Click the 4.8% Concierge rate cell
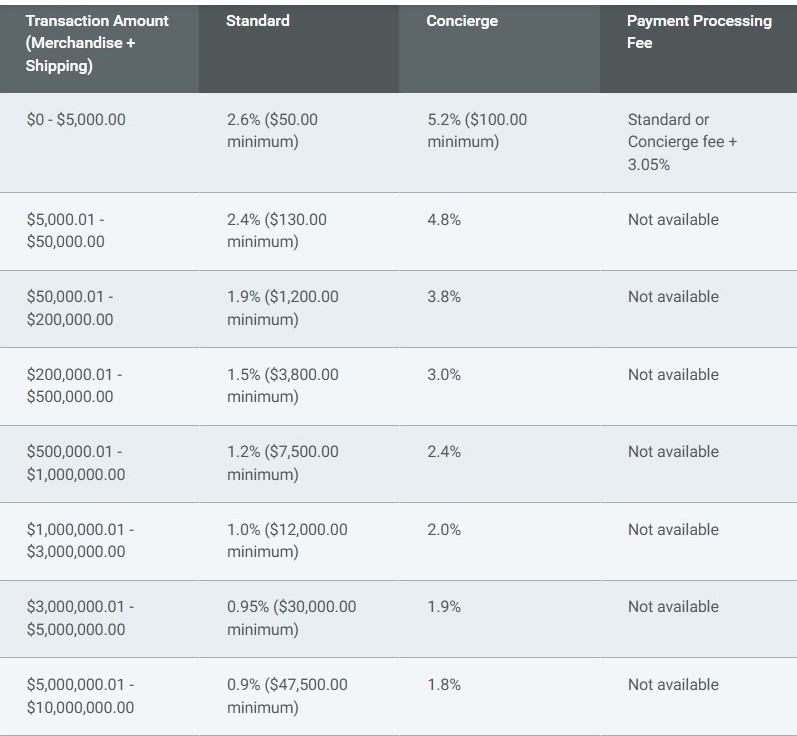Viewport: 797px width, 736px height. point(444,220)
